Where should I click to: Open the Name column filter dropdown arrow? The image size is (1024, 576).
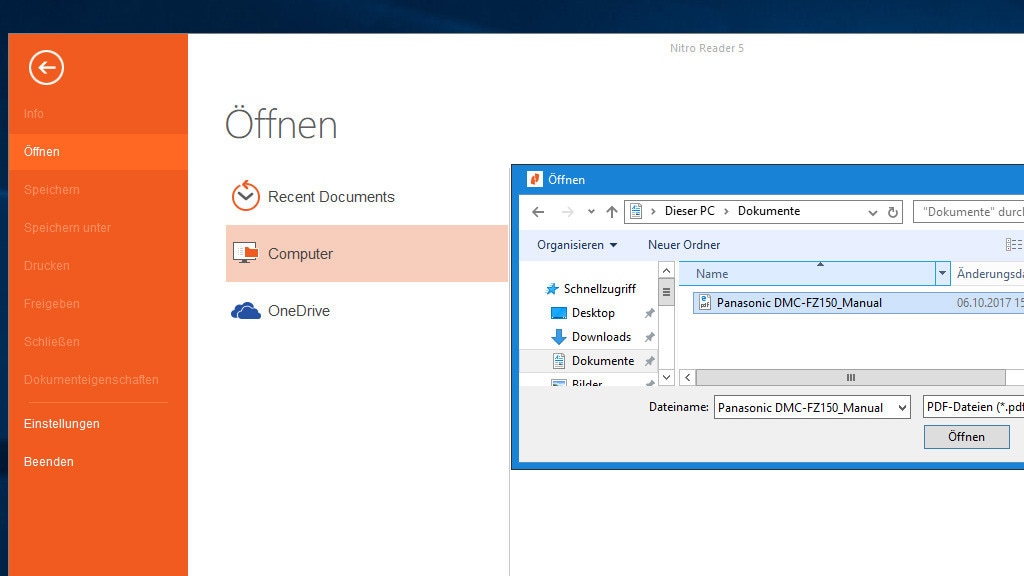pyautogui.click(x=942, y=273)
